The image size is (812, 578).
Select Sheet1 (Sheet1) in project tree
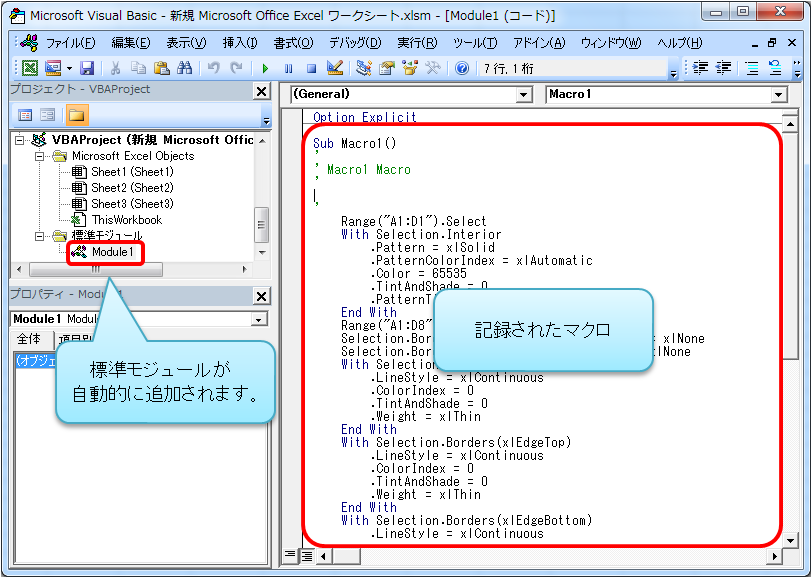[132, 172]
